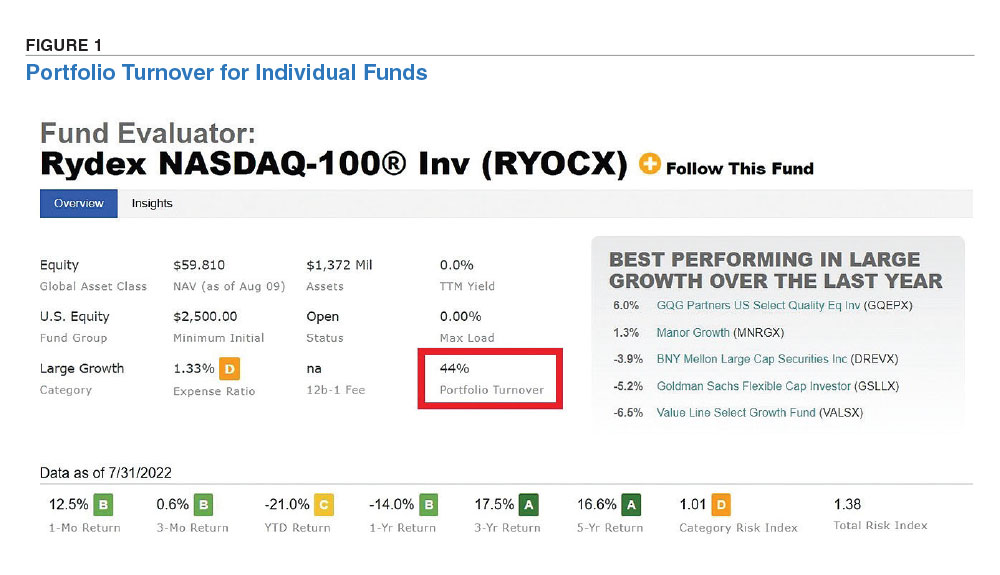Open GQG Partners US Select Quality Eq Inv link

[758, 305]
